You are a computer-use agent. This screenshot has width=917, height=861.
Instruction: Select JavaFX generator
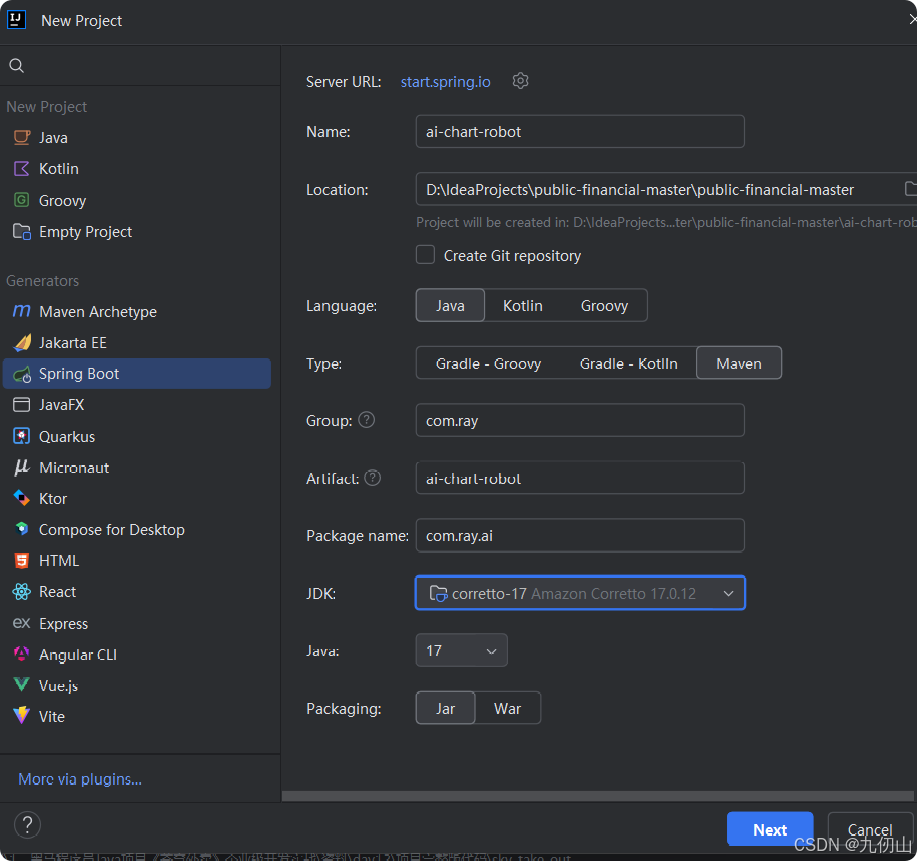pos(137,405)
